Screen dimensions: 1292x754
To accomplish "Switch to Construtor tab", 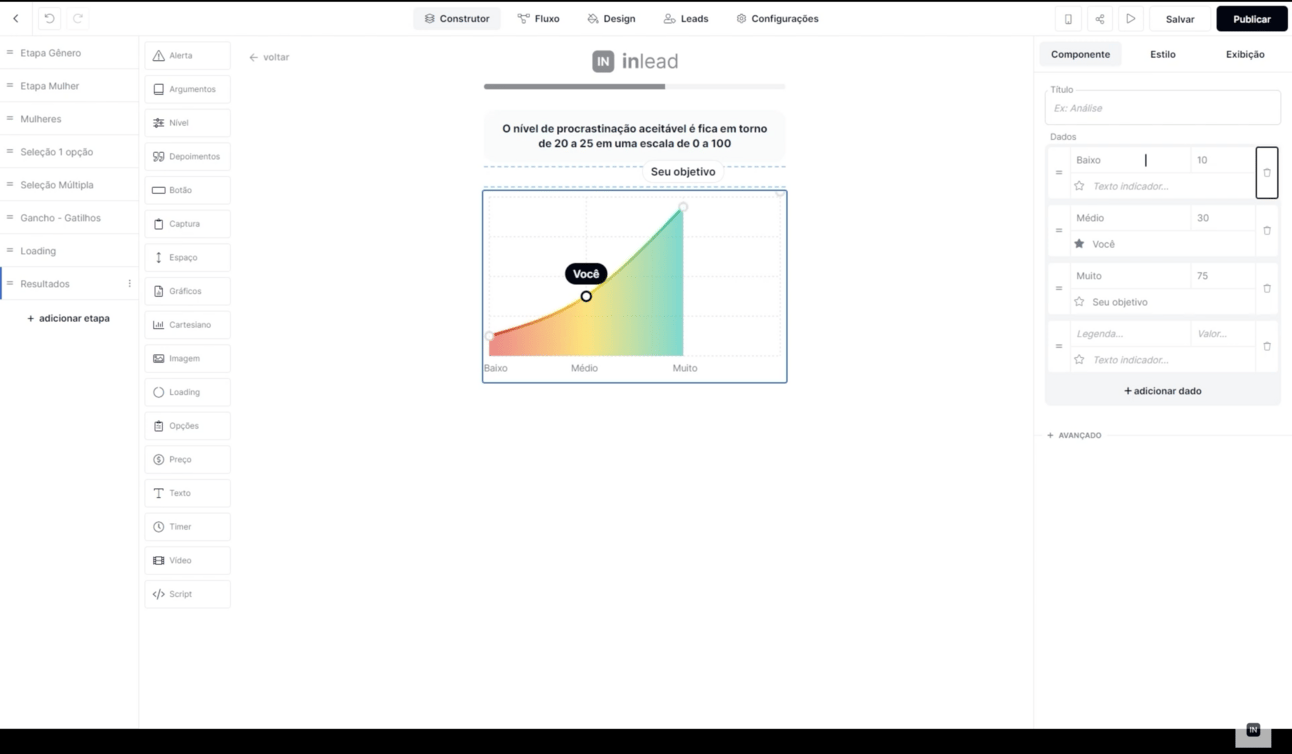I will [x=457, y=19].
